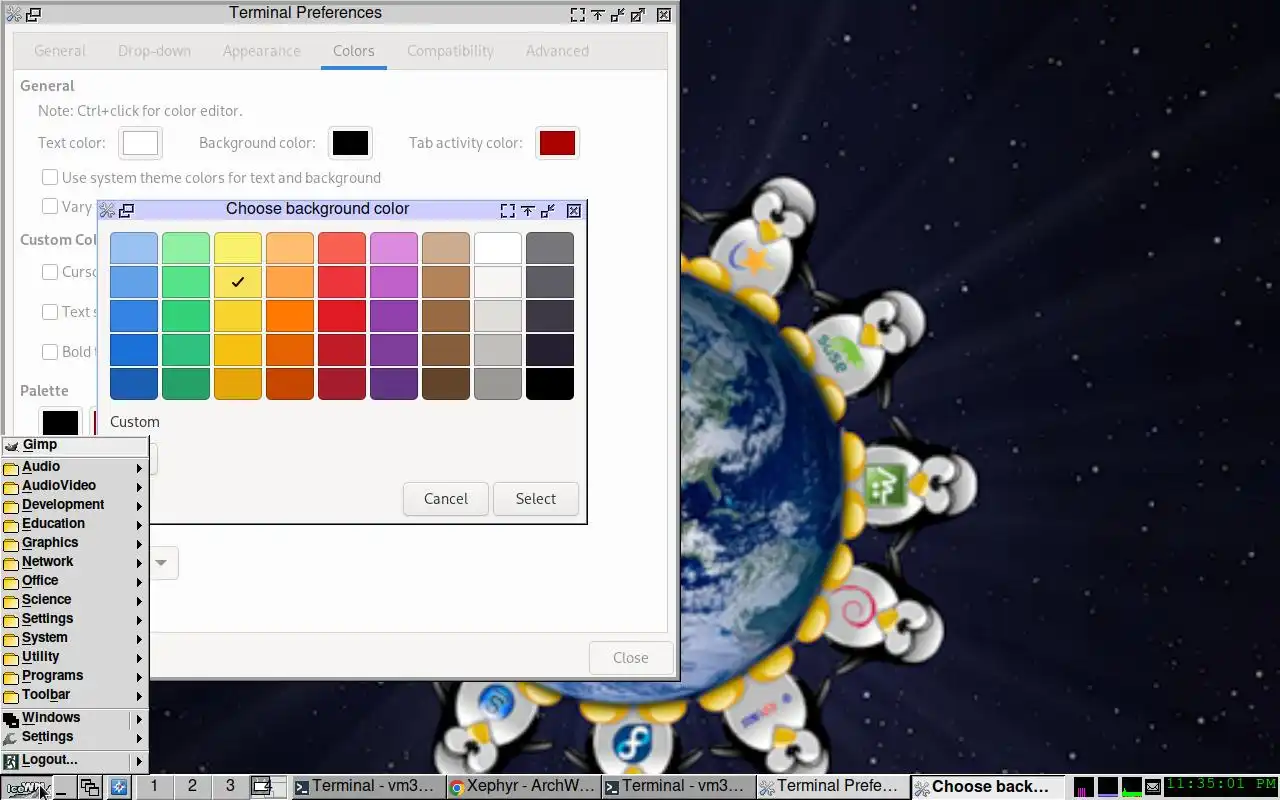Click the taskbar clock
The height and width of the screenshot is (800, 1280).
1221,785
